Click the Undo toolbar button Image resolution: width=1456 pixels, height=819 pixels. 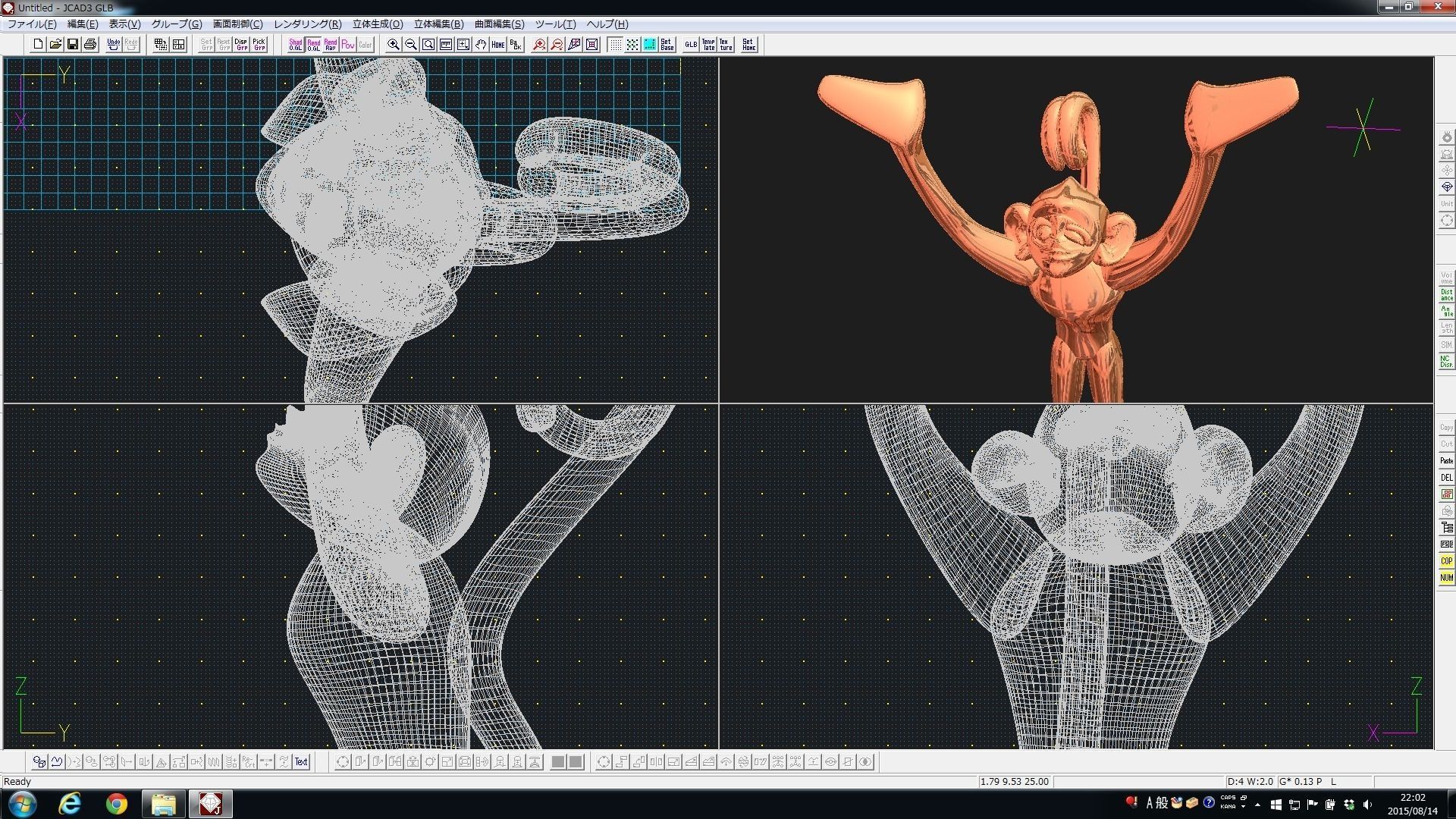114,45
